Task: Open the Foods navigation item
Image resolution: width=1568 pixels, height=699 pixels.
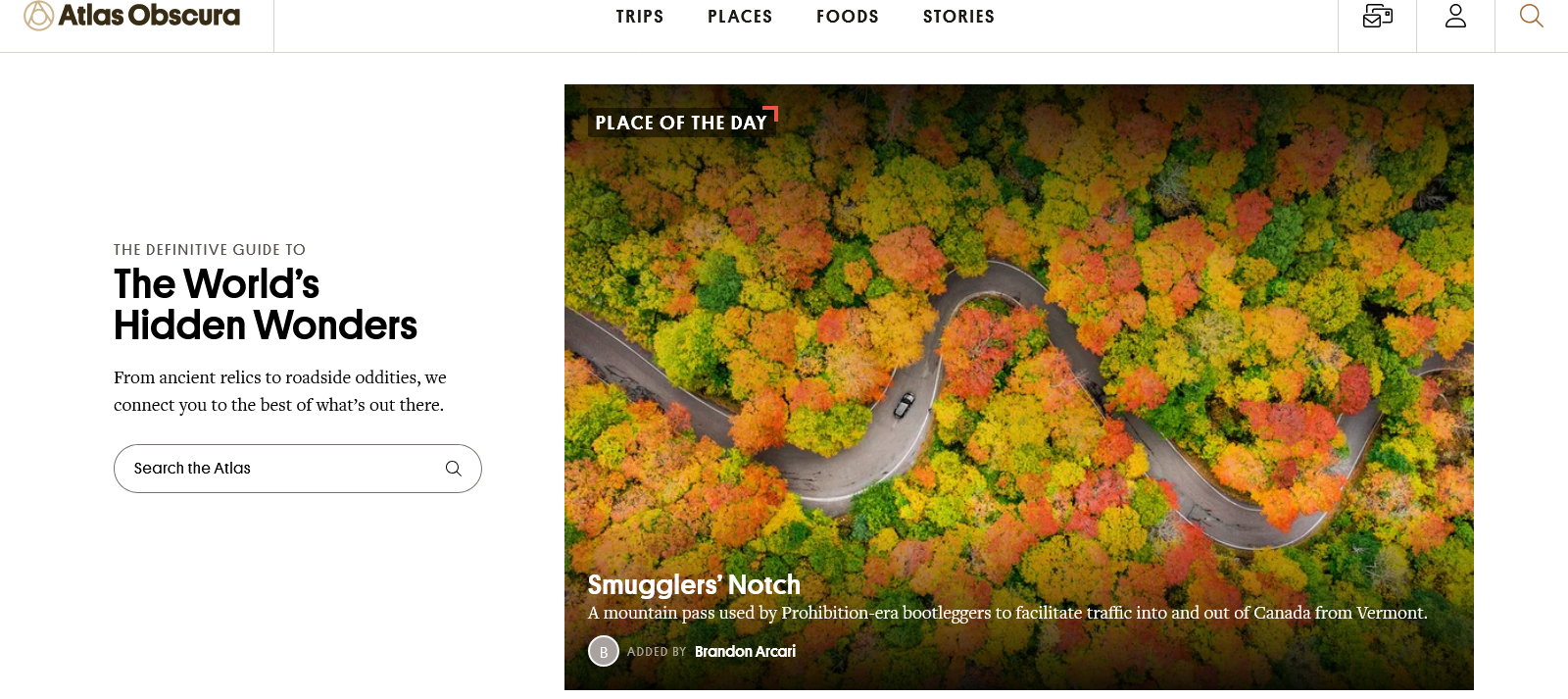Action: click(847, 17)
